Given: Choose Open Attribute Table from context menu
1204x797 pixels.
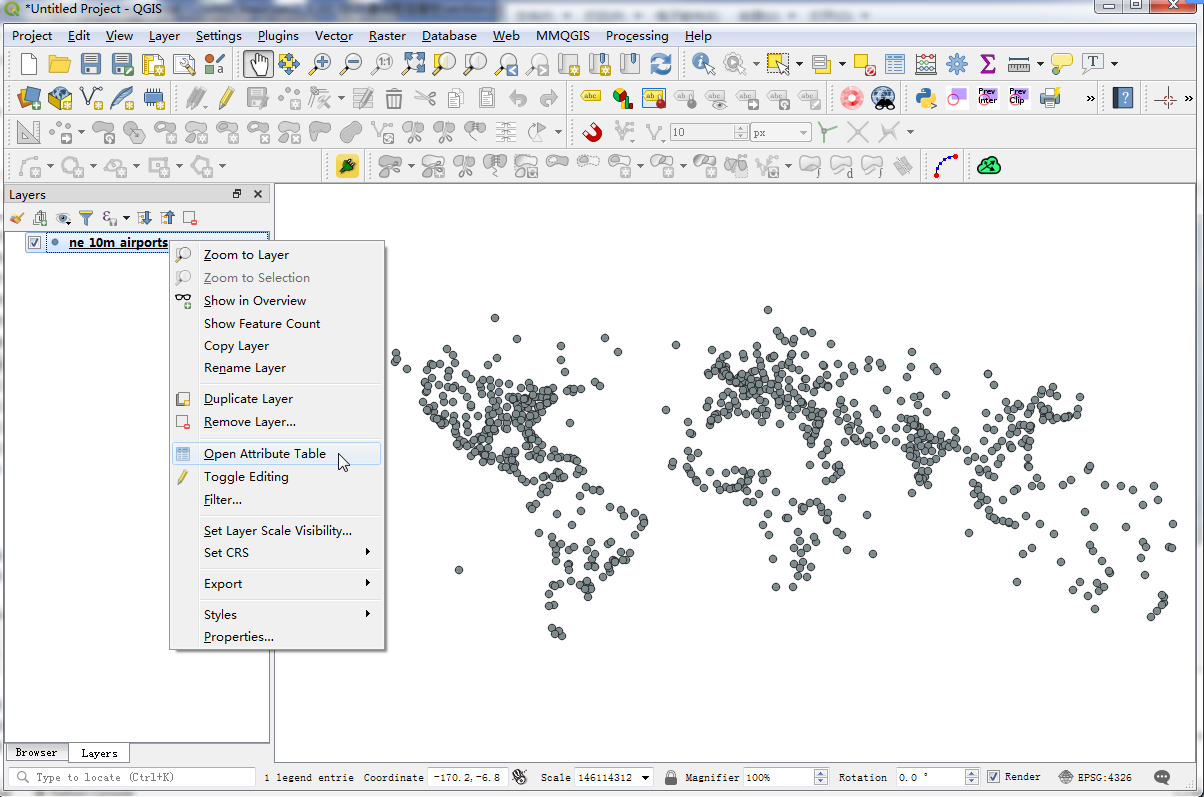Looking at the screenshot, I should (x=277, y=454).
